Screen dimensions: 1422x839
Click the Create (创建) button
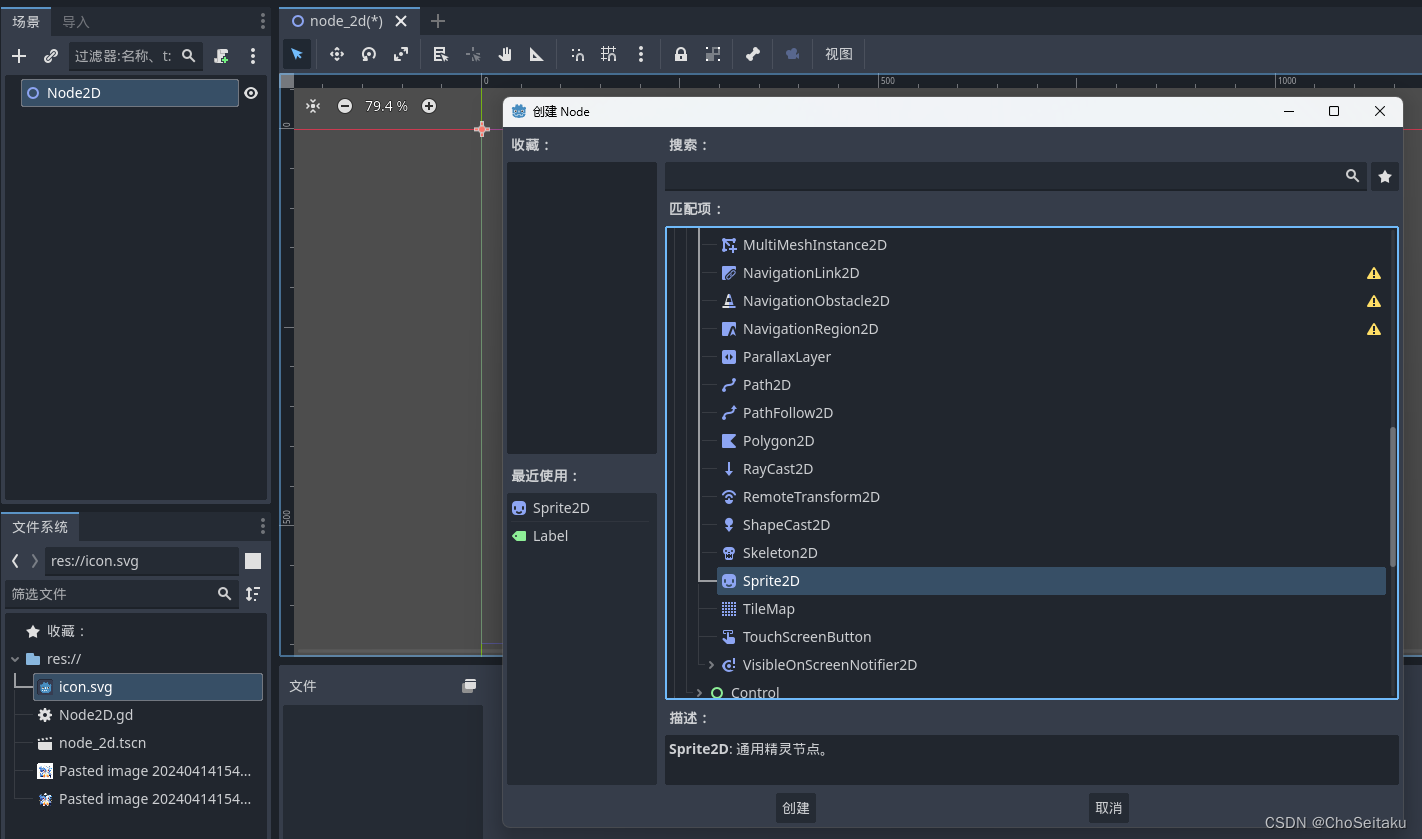(796, 808)
